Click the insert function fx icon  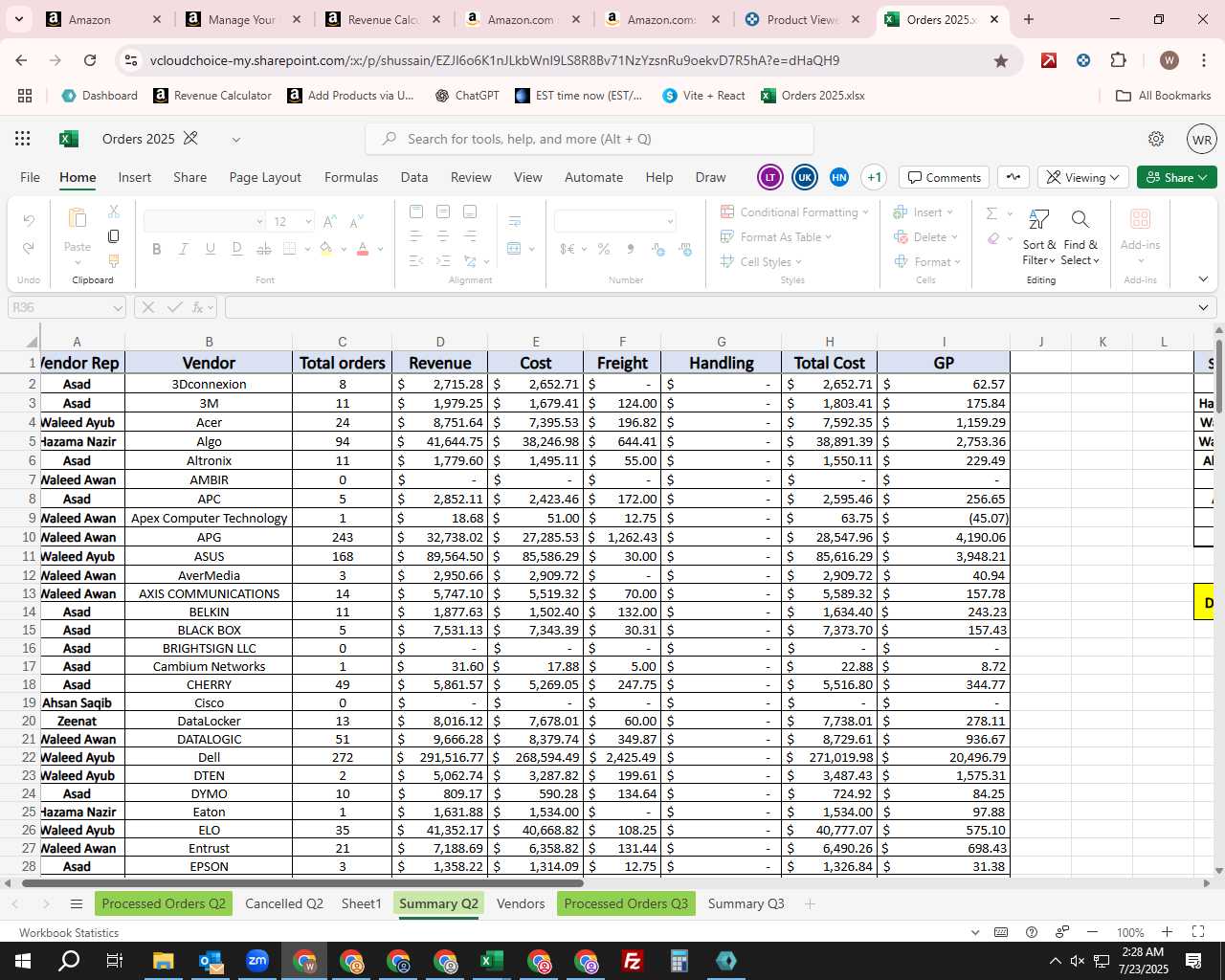199,307
